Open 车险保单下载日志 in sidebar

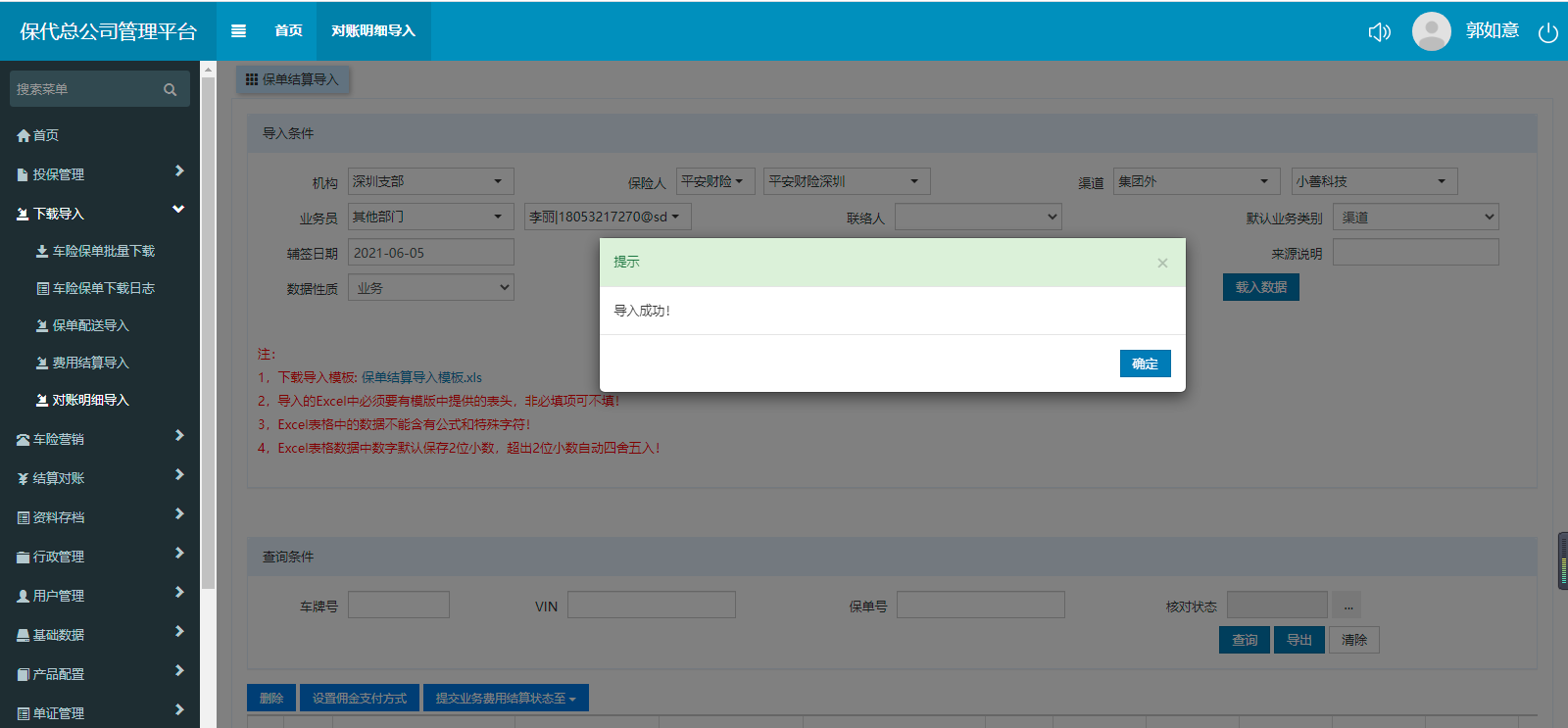[x=103, y=288]
